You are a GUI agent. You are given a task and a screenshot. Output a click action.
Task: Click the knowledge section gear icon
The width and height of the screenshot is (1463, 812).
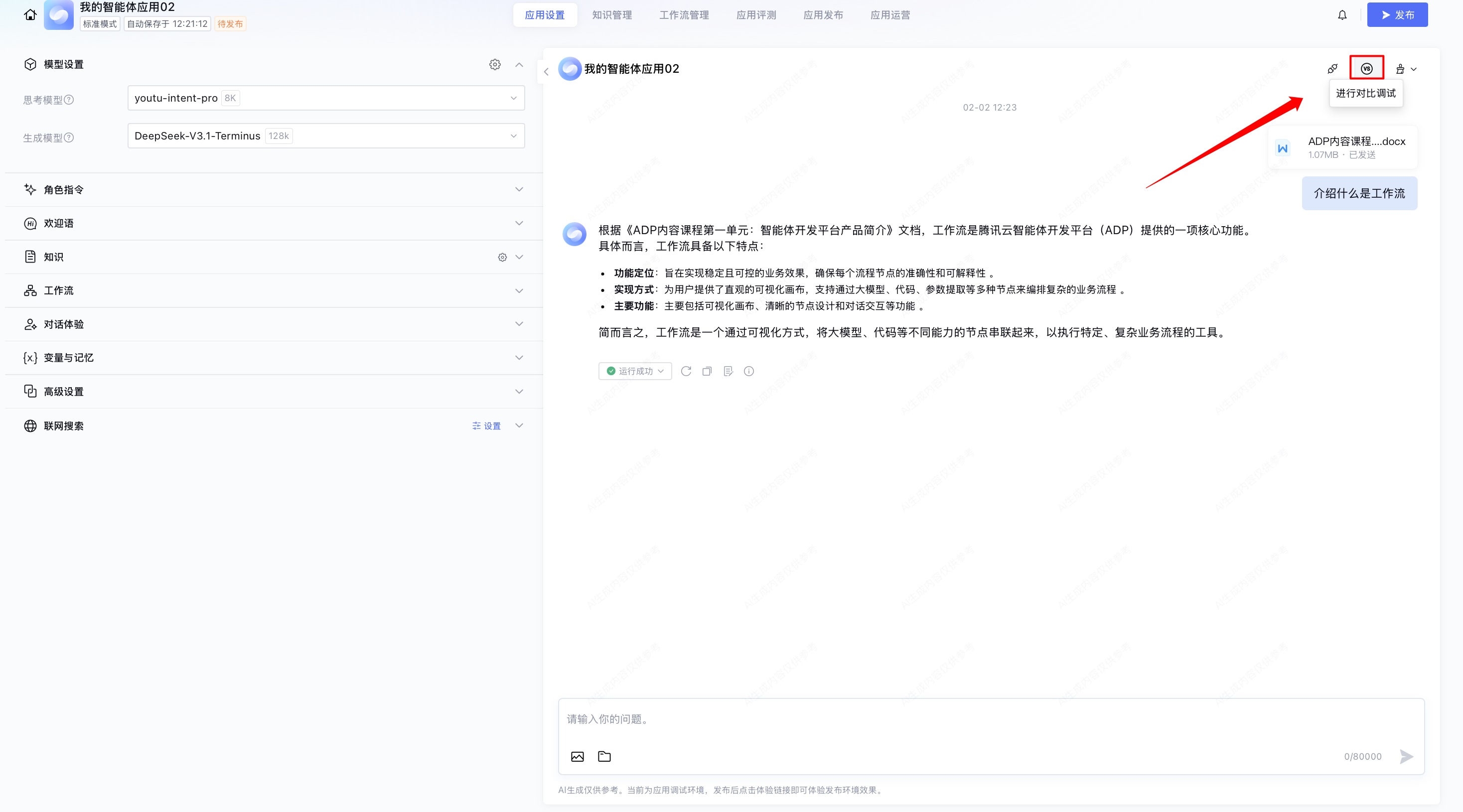pos(502,257)
